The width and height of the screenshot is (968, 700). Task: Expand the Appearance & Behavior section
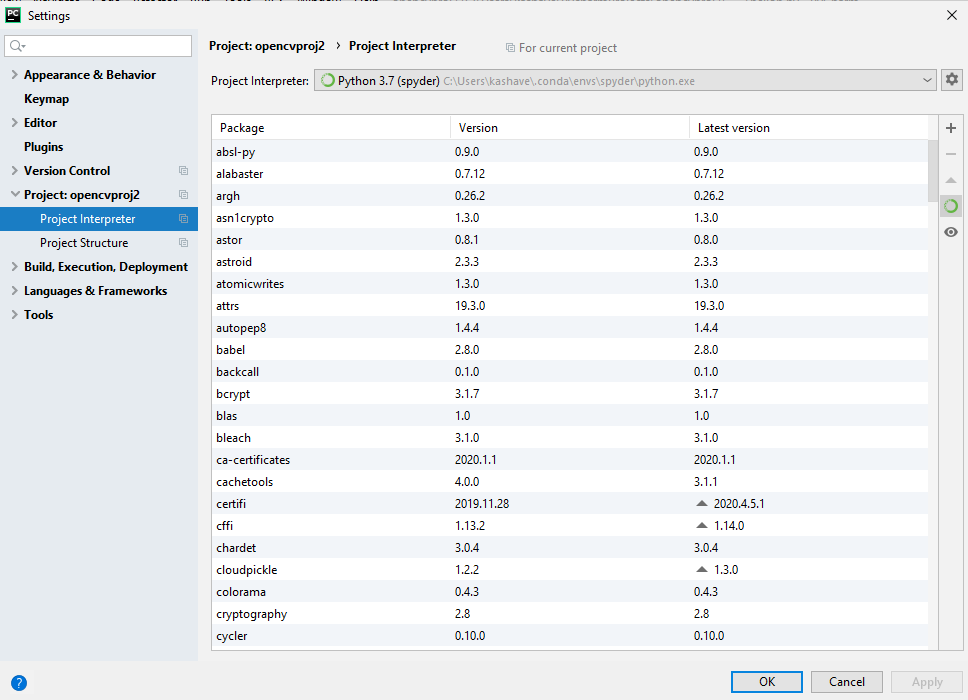14,75
